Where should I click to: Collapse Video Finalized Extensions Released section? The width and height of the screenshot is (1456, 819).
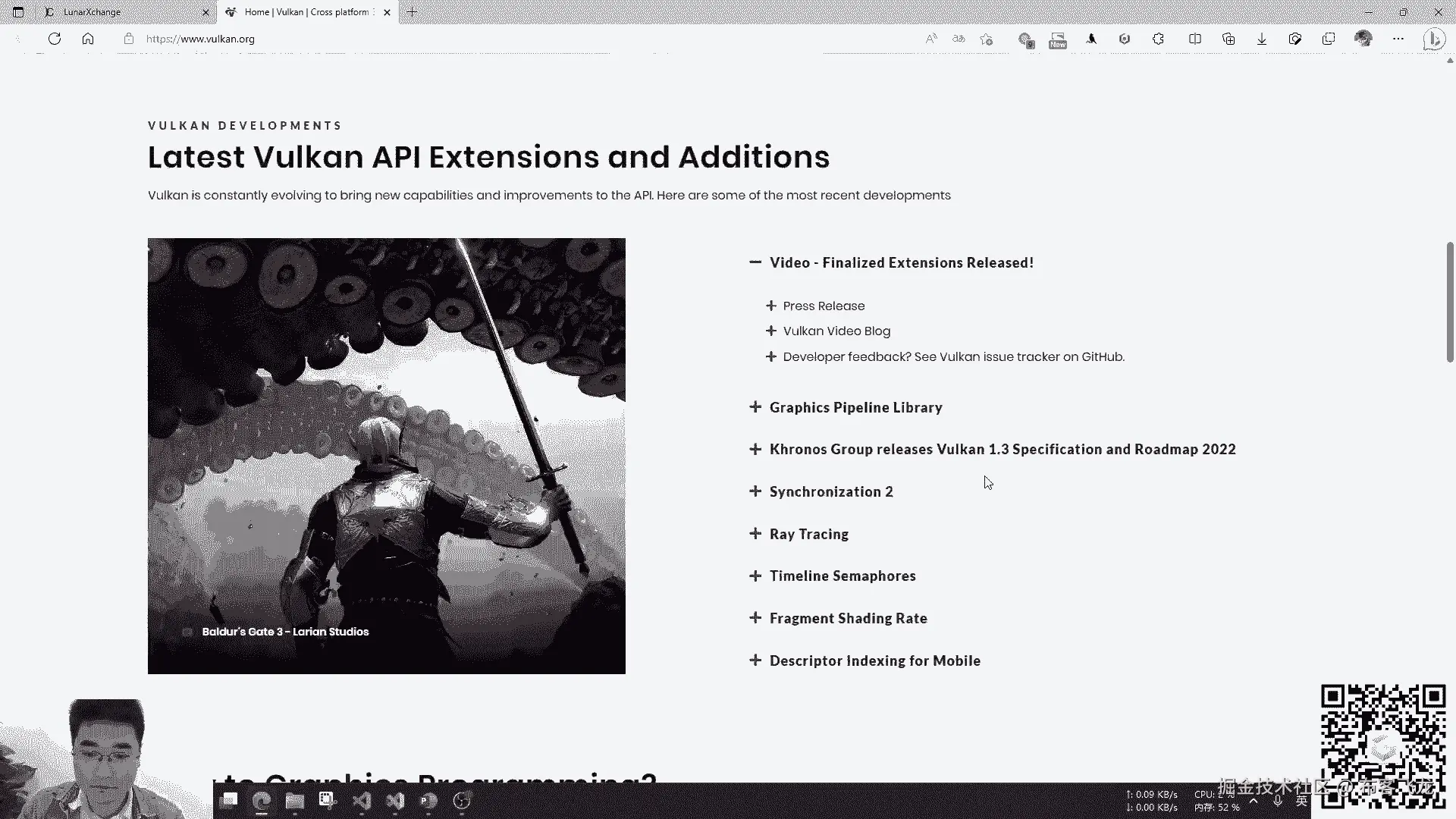(901, 262)
